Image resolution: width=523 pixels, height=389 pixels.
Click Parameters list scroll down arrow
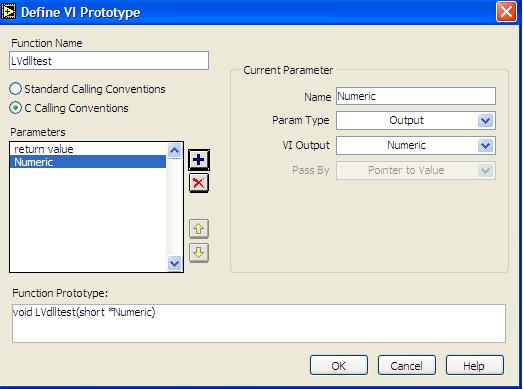point(174,264)
